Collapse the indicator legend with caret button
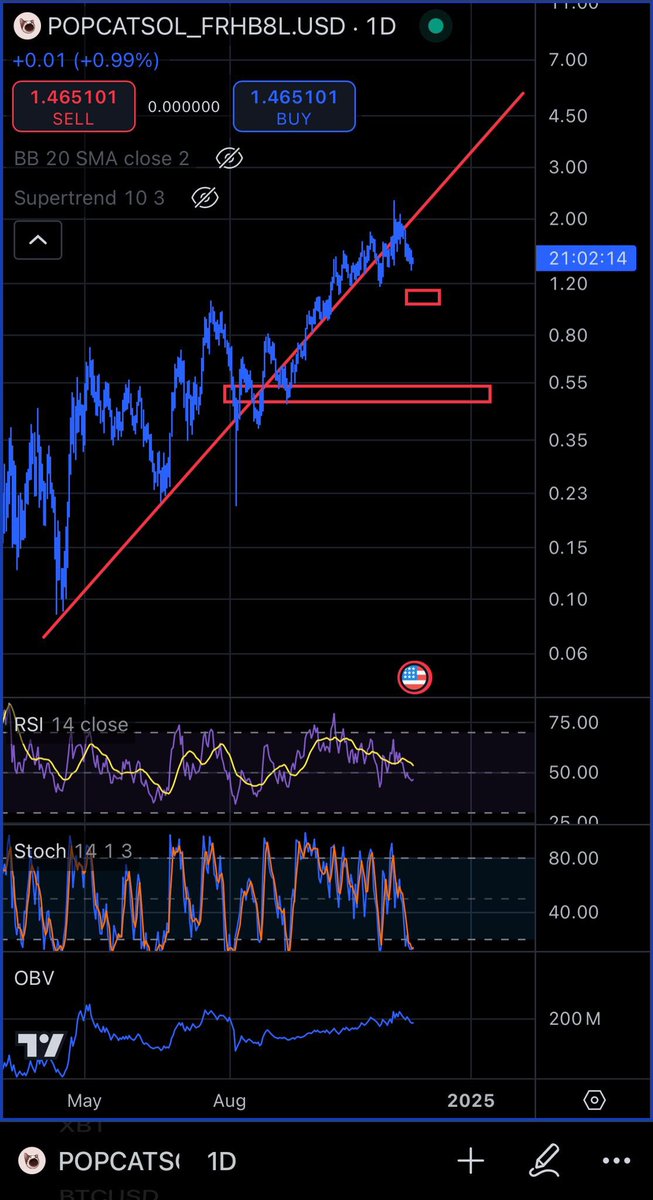The width and height of the screenshot is (653, 1200). click(x=37, y=240)
